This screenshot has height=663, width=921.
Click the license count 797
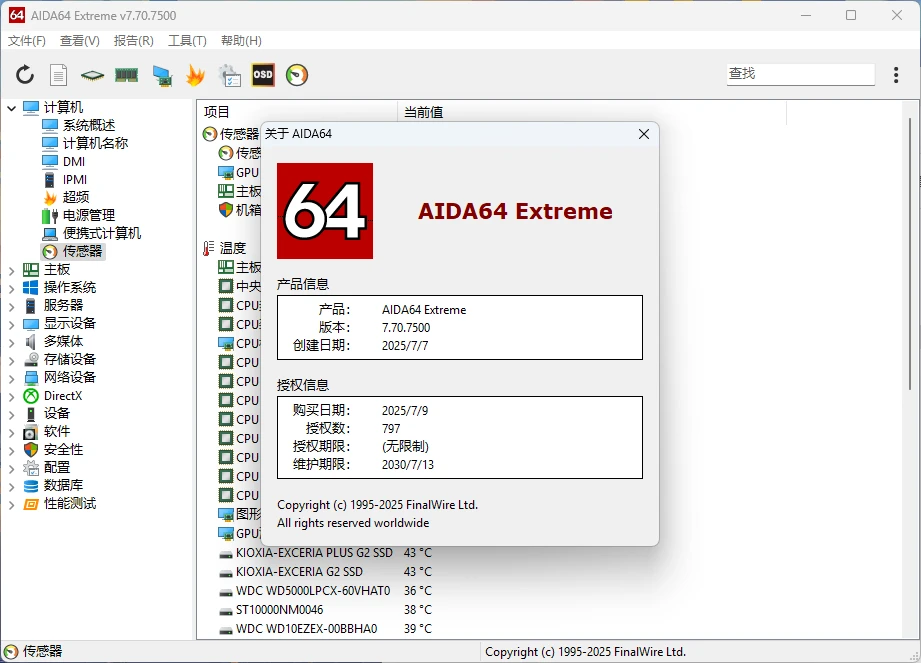coord(391,429)
